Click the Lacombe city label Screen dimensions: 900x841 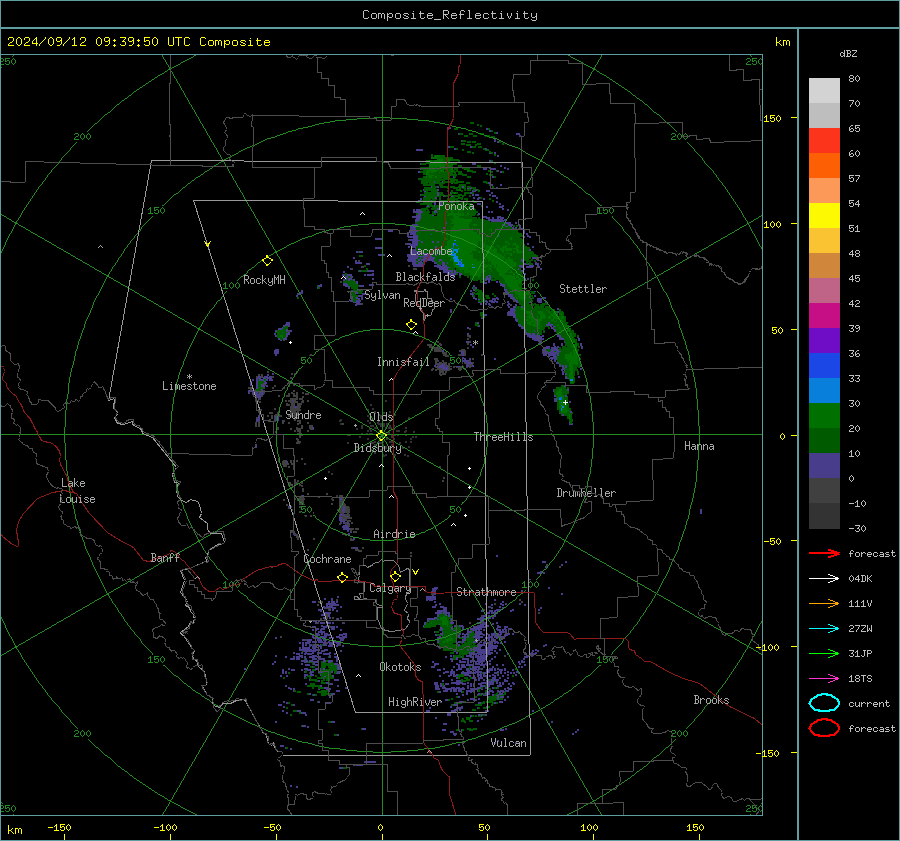pos(431,251)
